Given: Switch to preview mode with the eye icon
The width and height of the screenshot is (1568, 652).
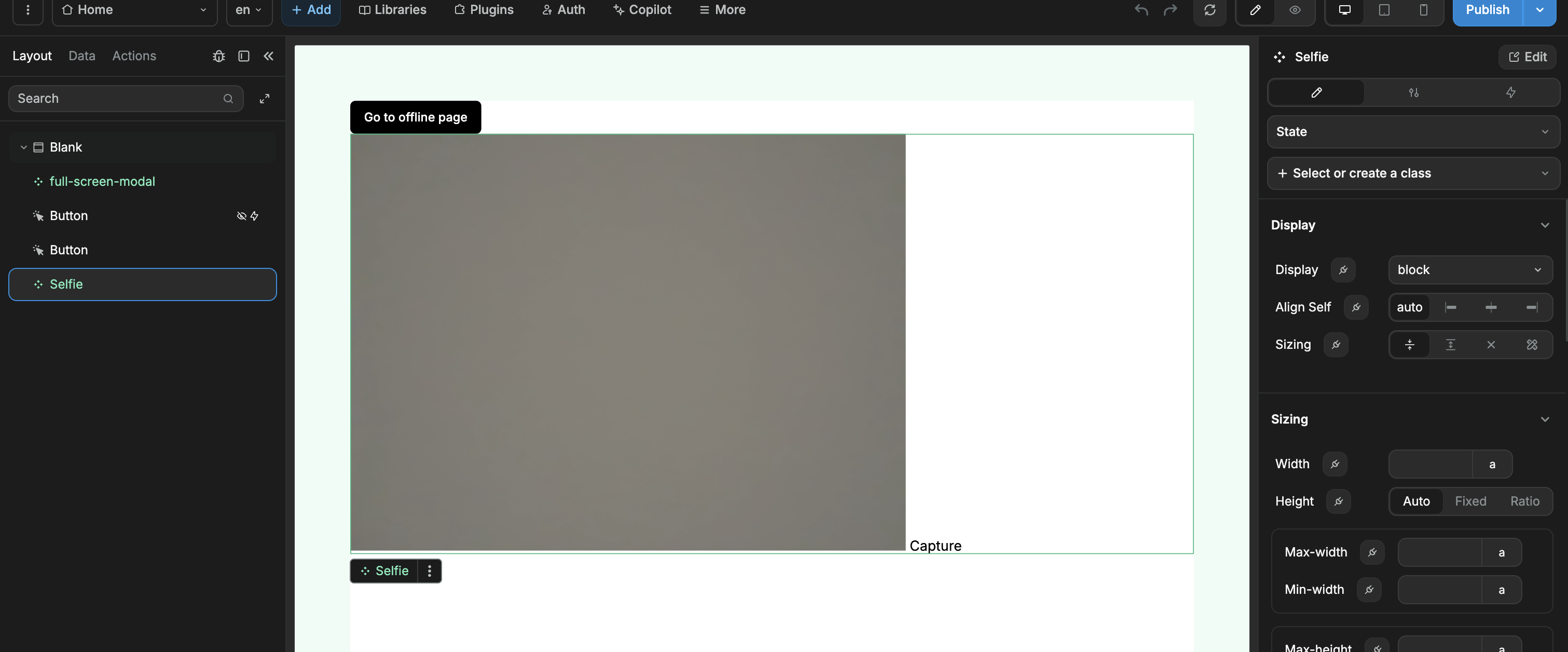Looking at the screenshot, I should point(1295,10).
